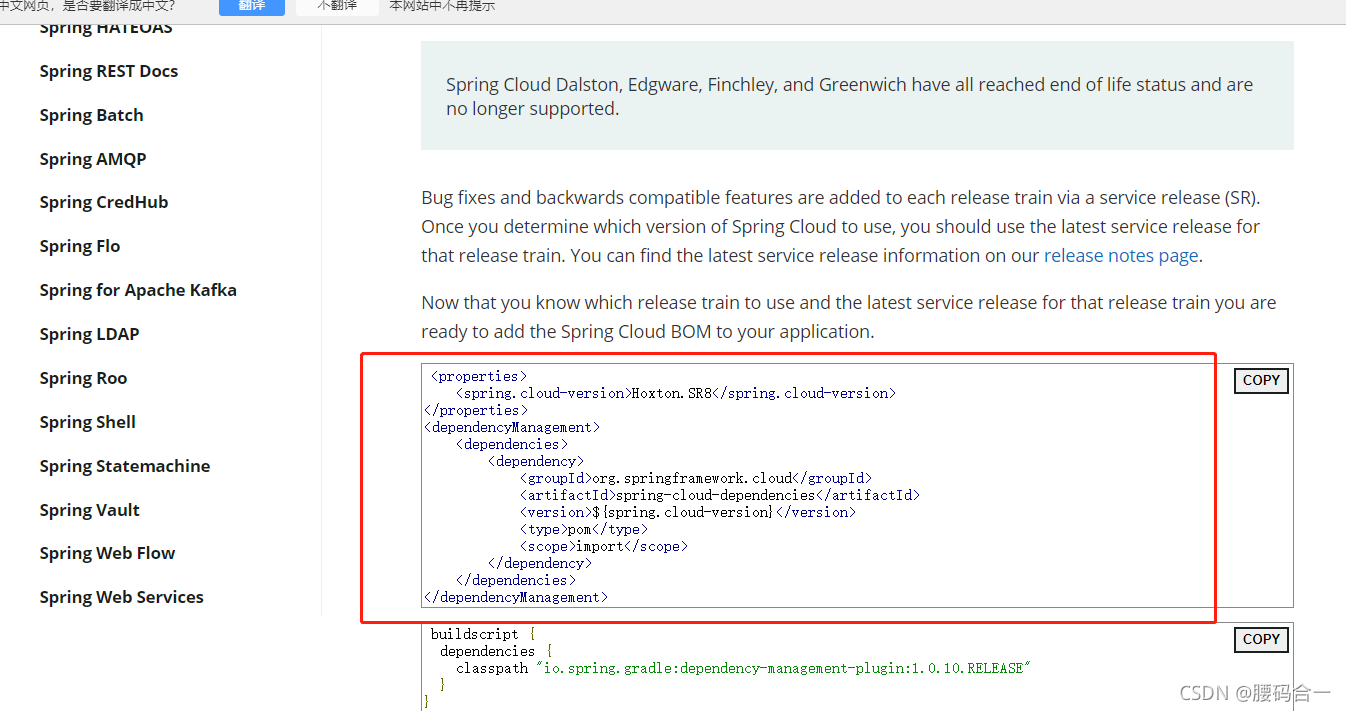Click the opening <properties> tag line
This screenshot has width=1346, height=711.
479,376
